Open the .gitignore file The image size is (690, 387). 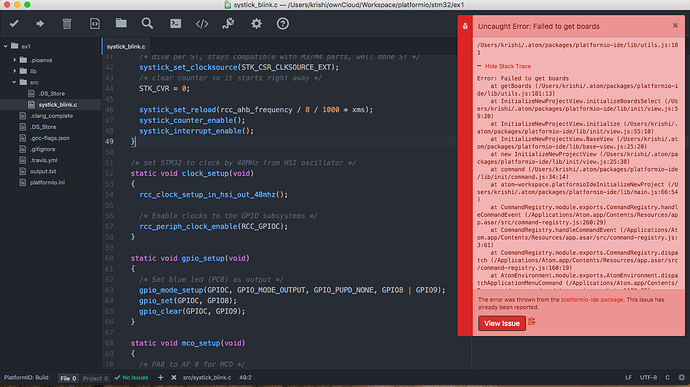tap(43, 149)
